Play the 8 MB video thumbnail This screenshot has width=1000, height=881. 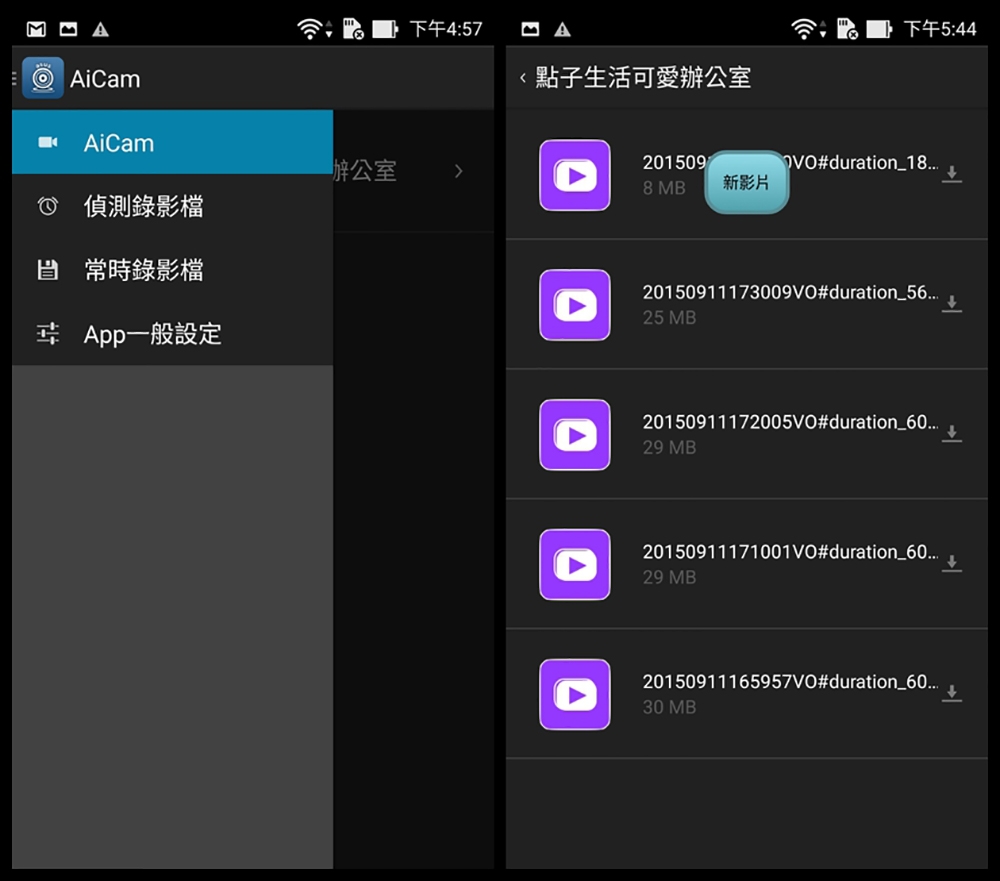pos(575,175)
